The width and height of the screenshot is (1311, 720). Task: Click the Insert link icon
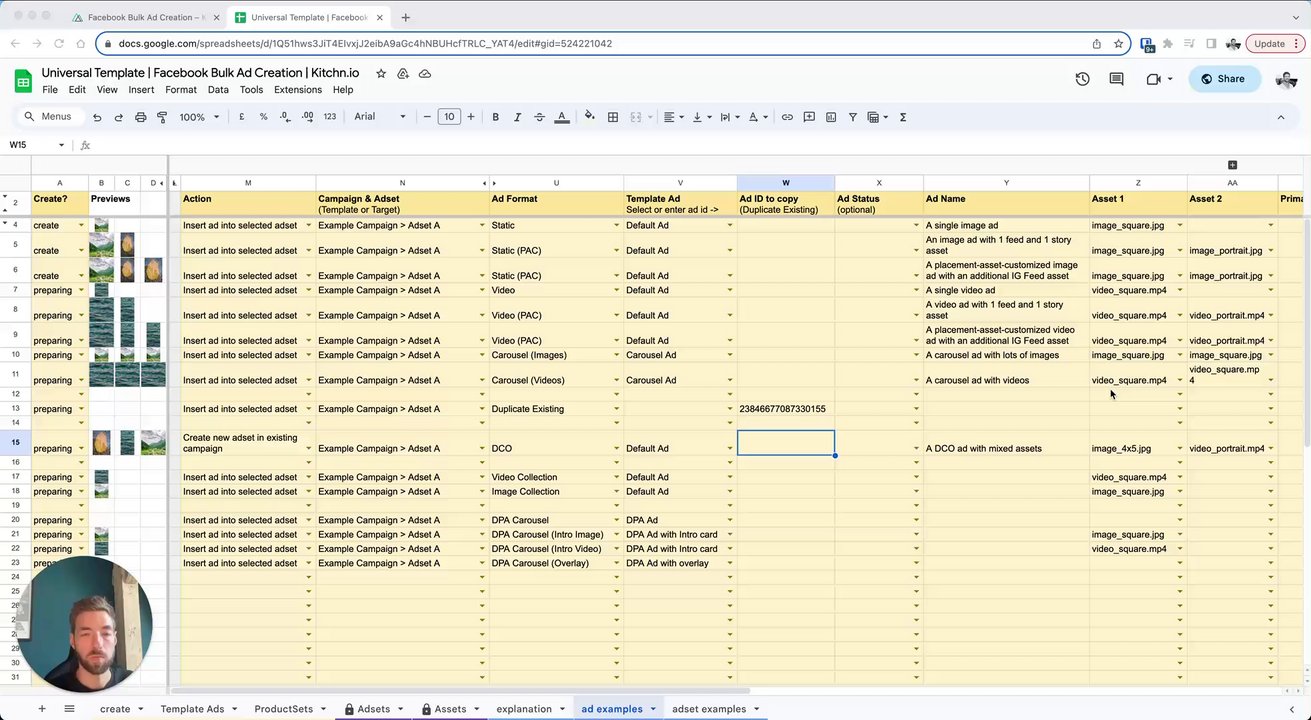[x=787, y=117]
